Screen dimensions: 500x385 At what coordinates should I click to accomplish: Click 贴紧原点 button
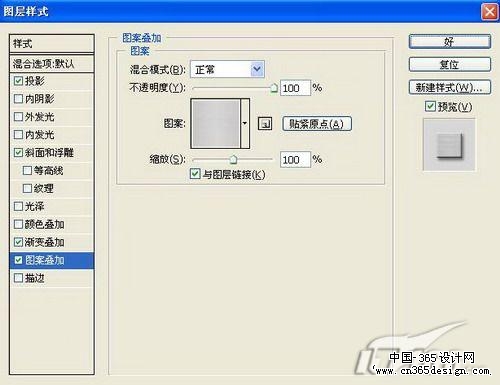click(317, 124)
